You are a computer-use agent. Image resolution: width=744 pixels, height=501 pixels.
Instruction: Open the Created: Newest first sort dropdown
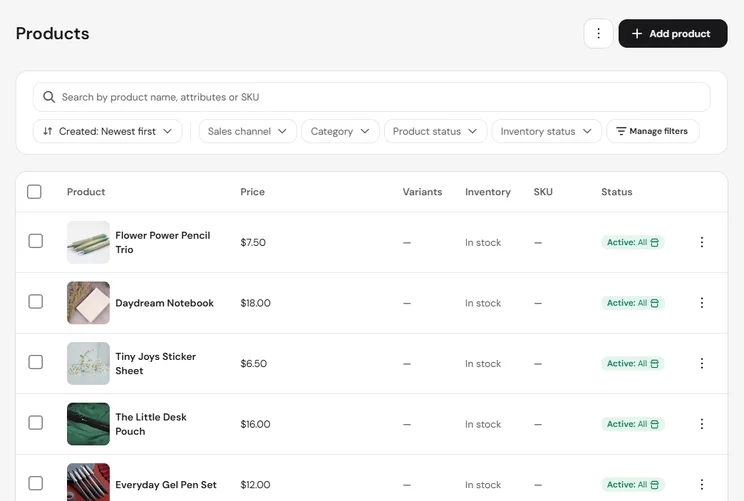[108, 131]
